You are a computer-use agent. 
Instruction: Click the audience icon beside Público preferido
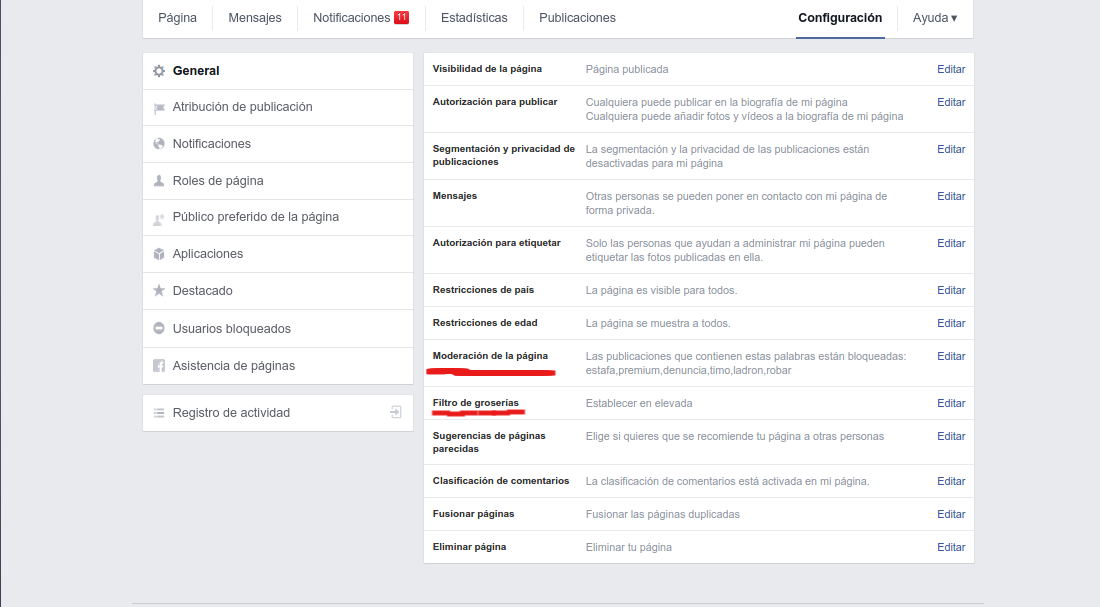click(159, 218)
